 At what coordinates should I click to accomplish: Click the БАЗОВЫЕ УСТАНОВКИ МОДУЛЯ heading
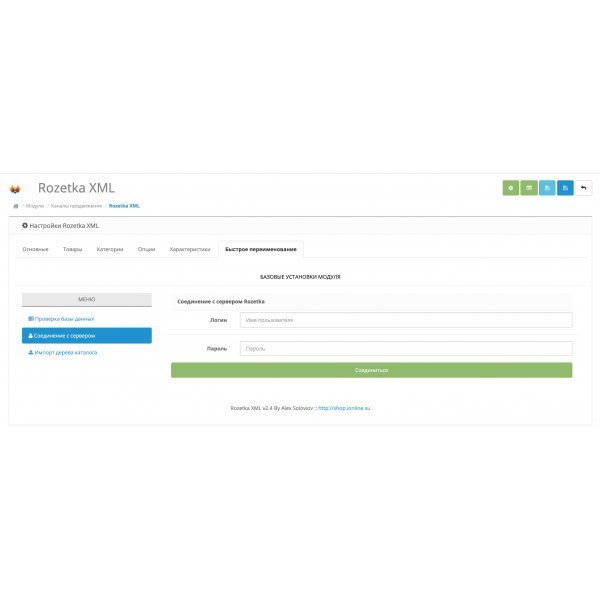[x=300, y=277]
